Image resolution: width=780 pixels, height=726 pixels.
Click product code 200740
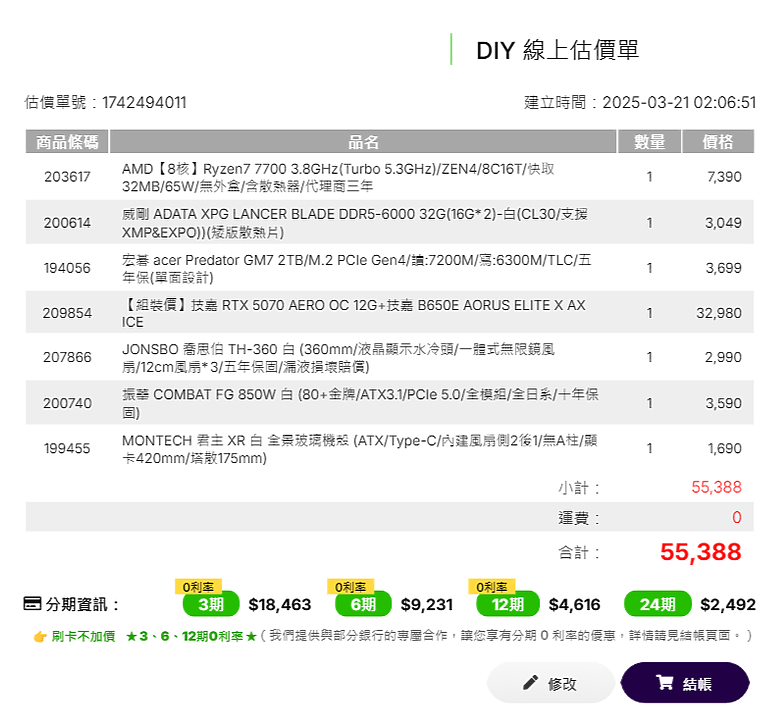click(67, 403)
